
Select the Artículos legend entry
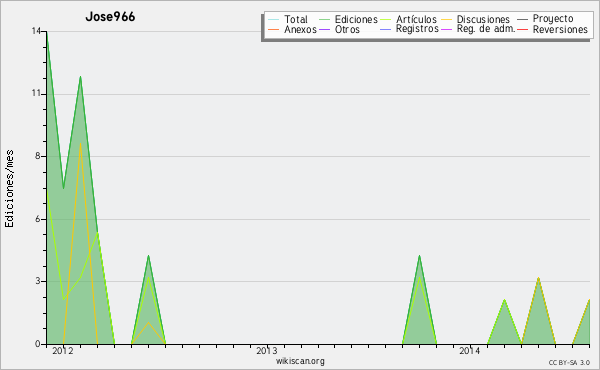pos(416,19)
